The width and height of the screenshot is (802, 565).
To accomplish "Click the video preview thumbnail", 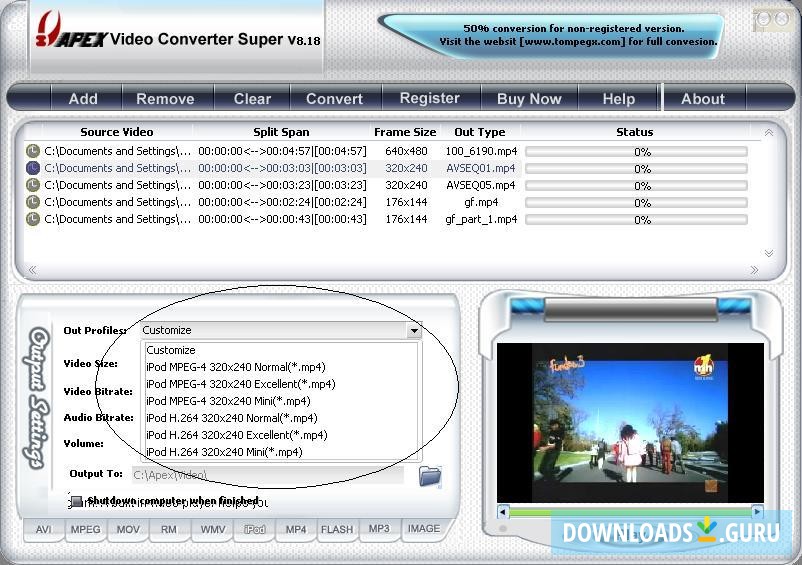I will tap(630, 423).
